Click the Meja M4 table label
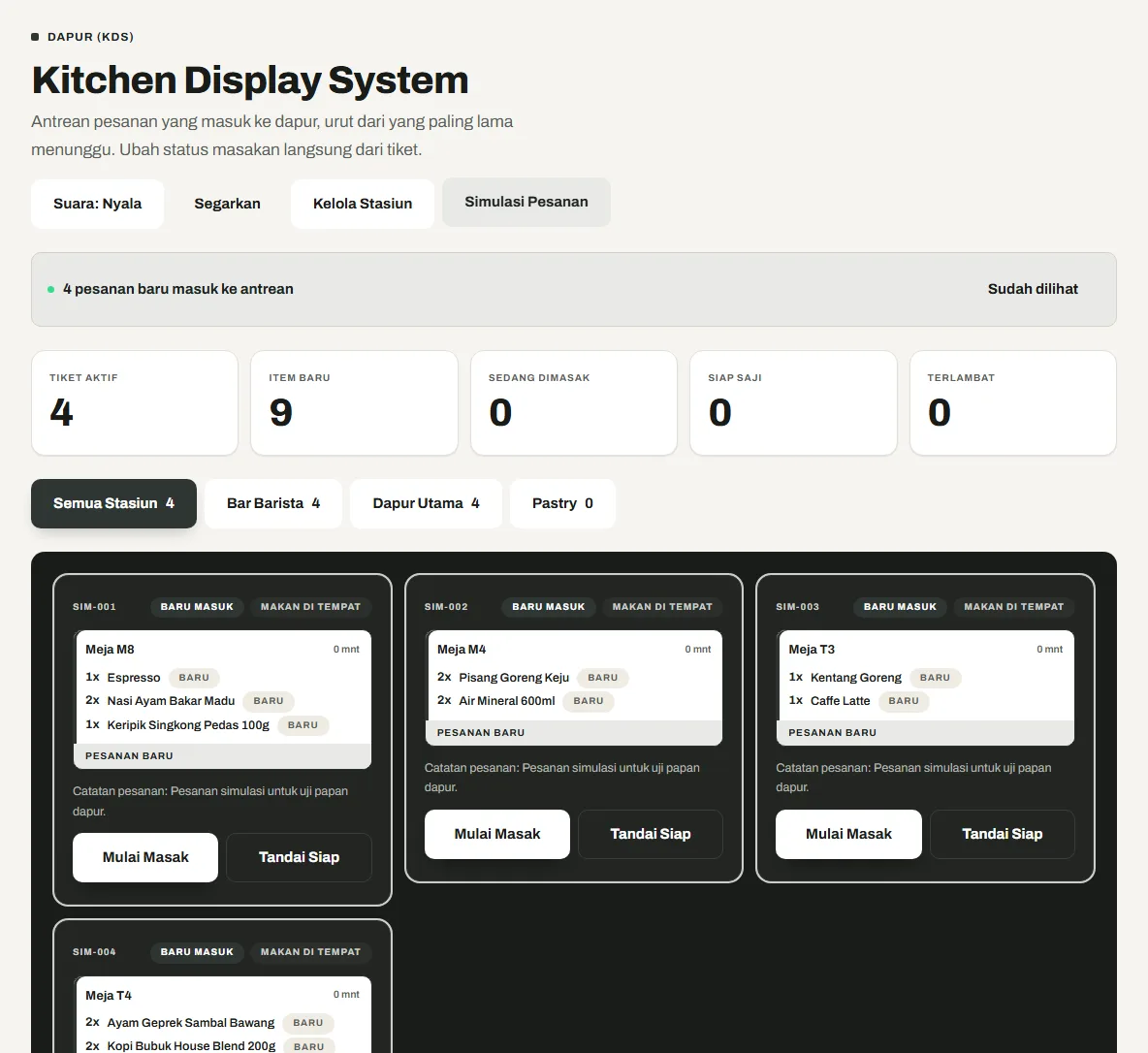Viewport: 1148px width, 1053px height. (x=462, y=650)
